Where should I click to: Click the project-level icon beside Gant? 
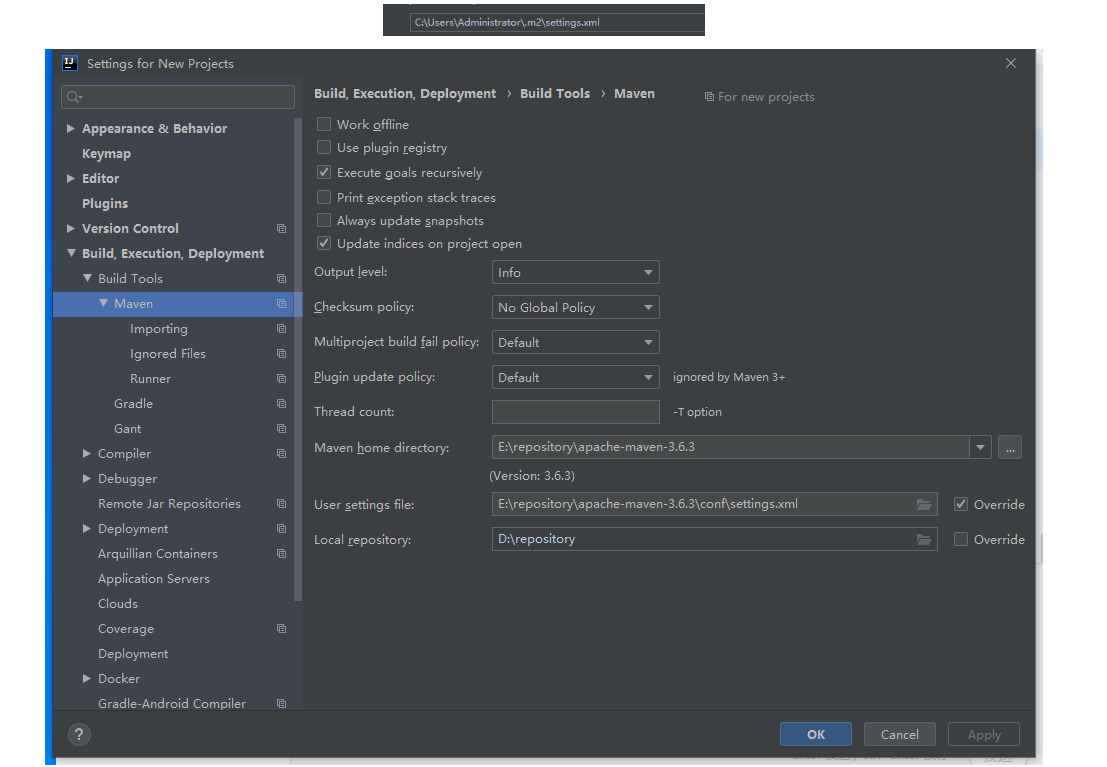282,429
